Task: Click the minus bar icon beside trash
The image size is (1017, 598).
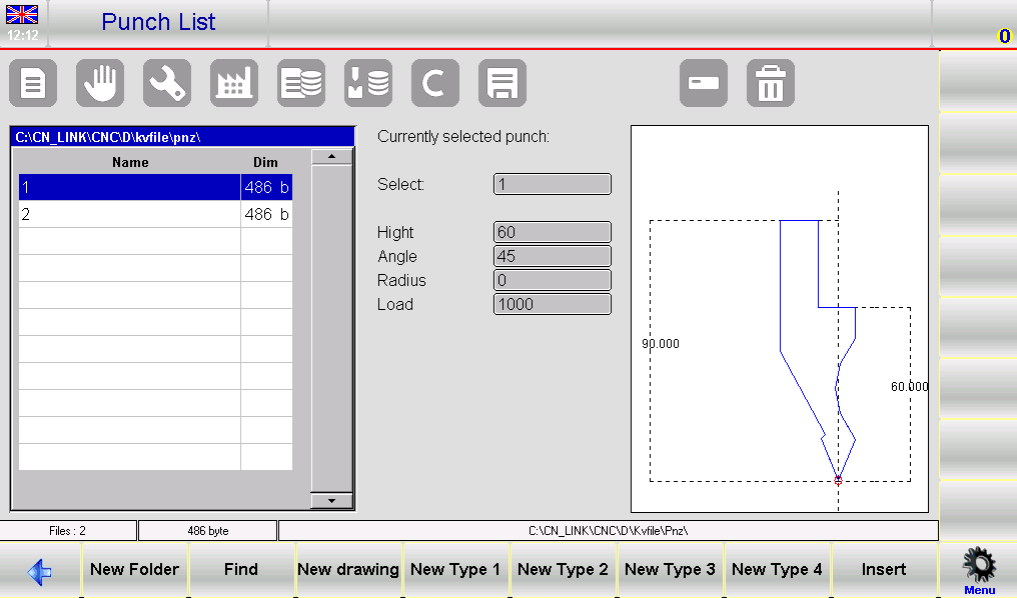Action: [703, 83]
